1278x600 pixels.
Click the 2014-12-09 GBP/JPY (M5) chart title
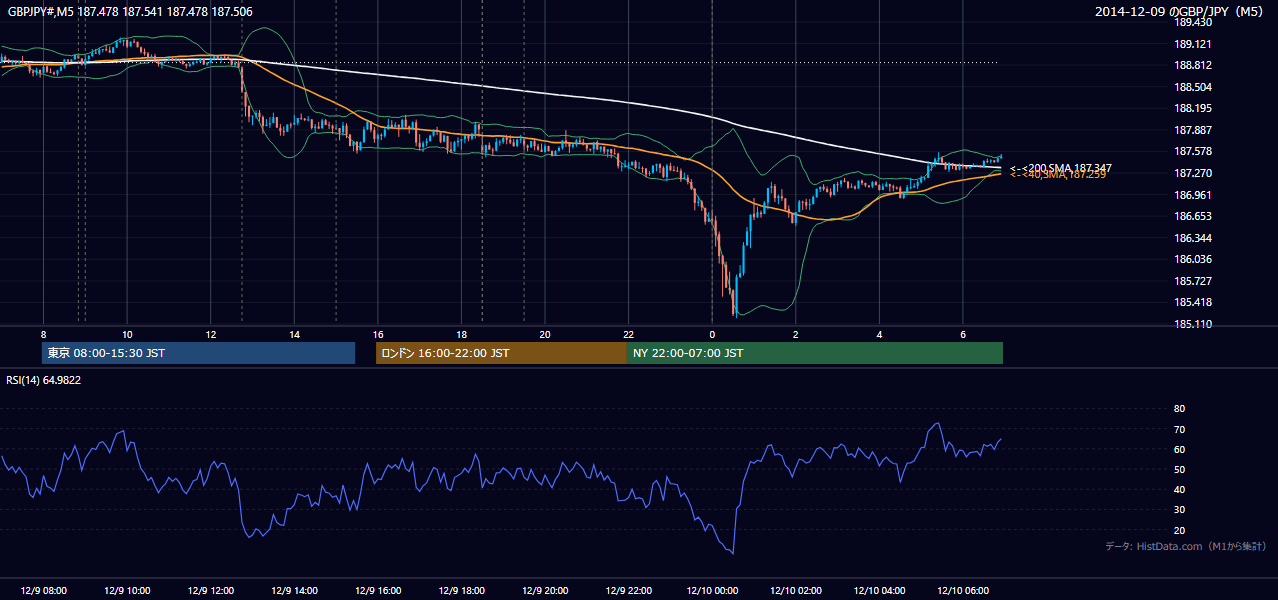click(1180, 12)
